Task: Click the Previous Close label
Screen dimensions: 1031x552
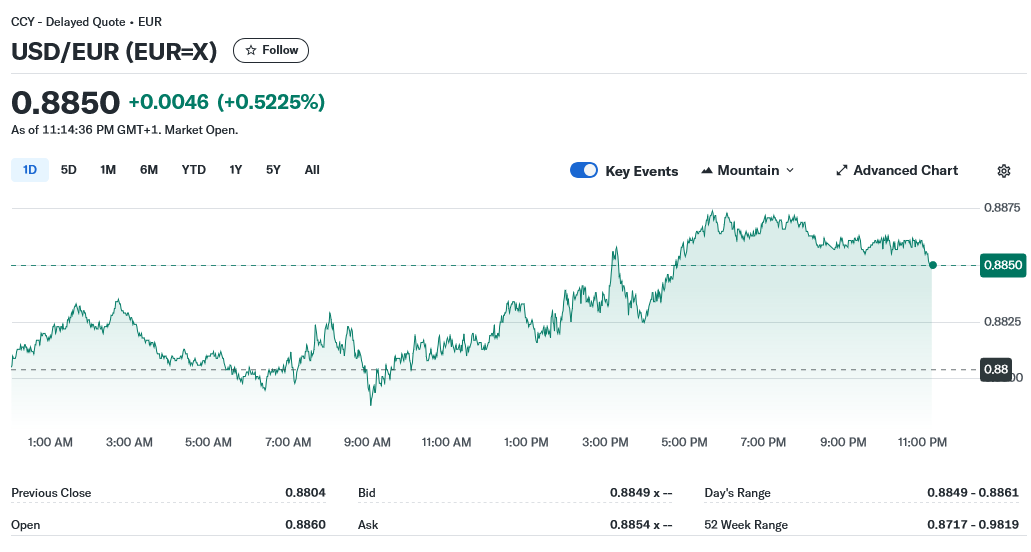Action: point(51,493)
